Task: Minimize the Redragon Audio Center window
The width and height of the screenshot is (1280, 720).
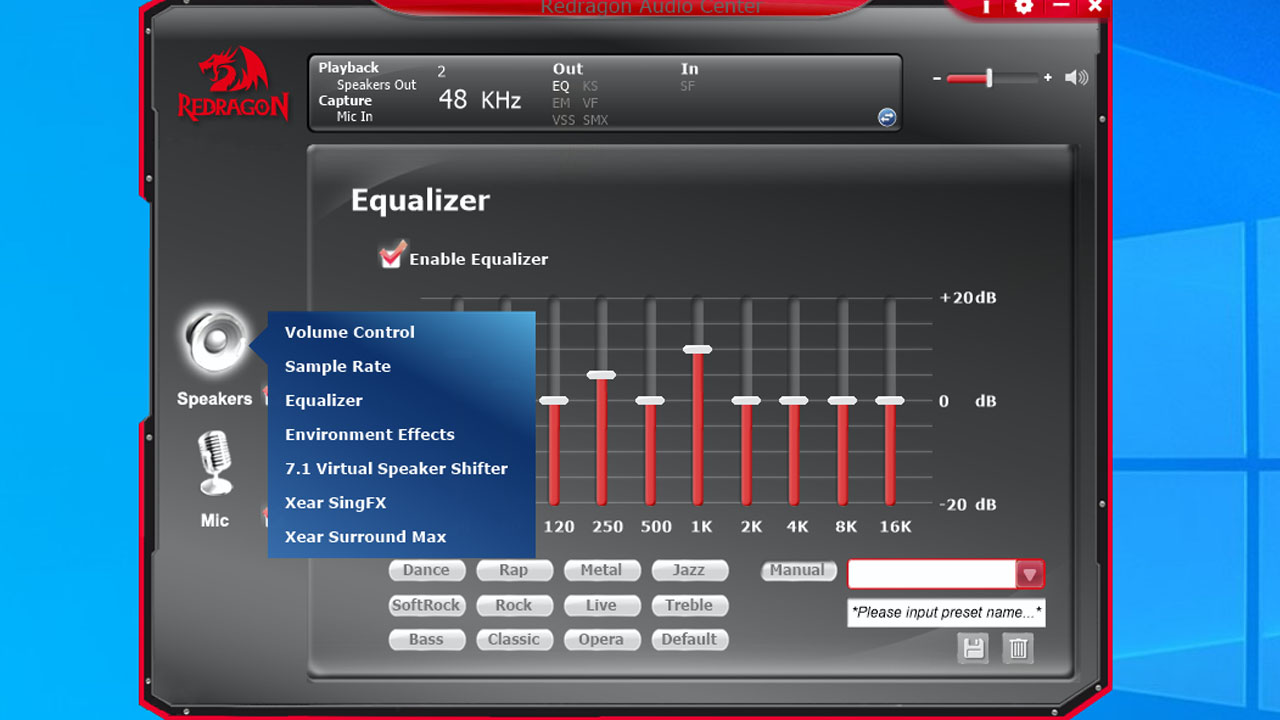Action: tap(1062, 6)
